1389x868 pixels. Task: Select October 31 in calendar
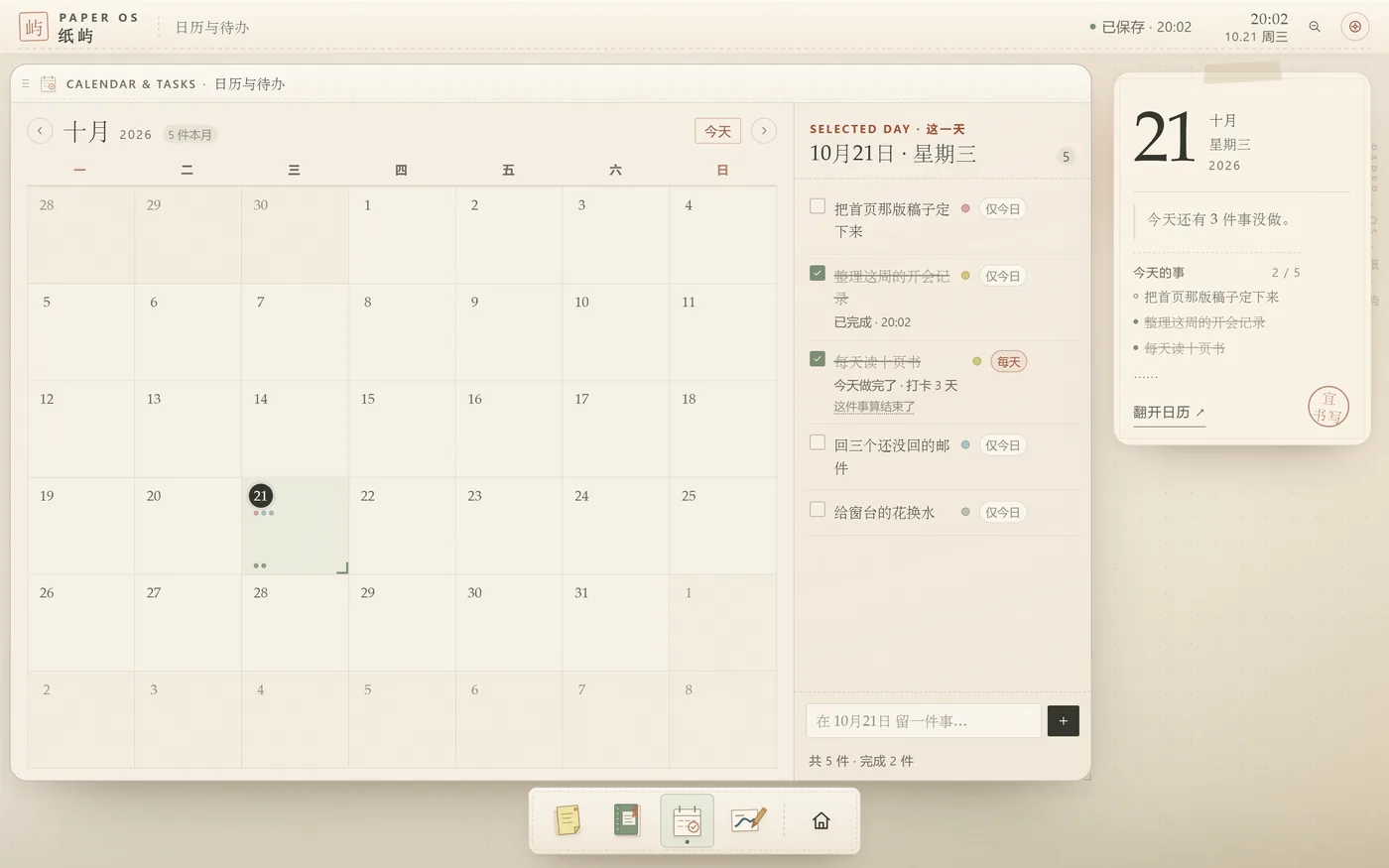pyautogui.click(x=615, y=622)
